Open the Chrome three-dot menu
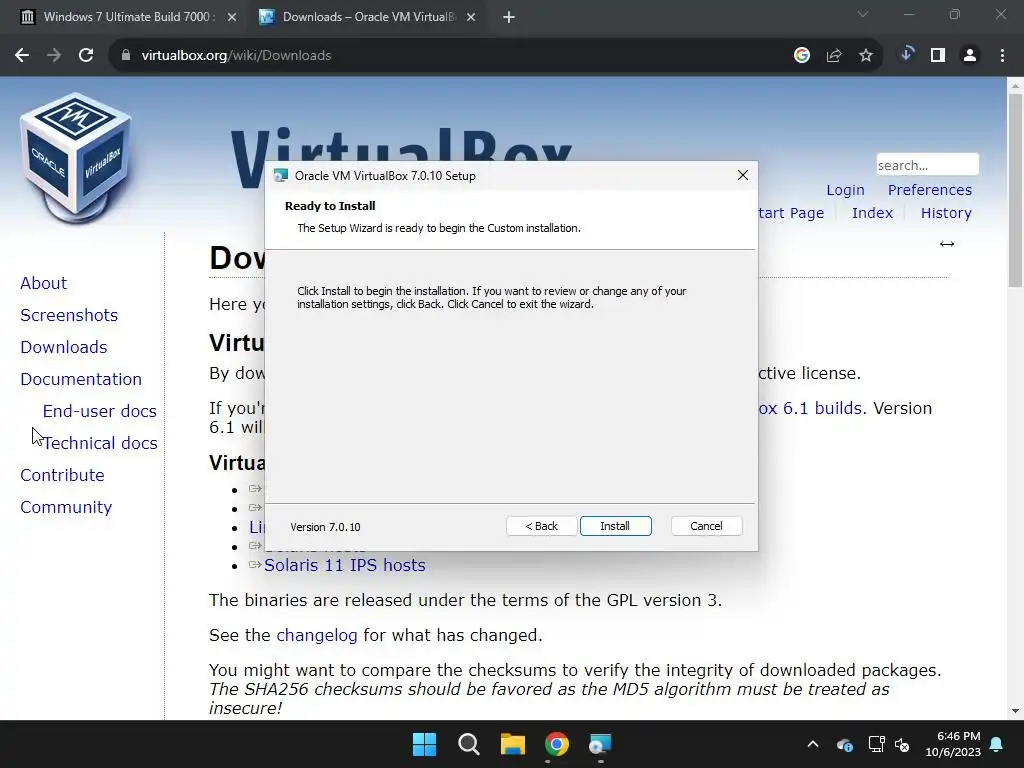1024x768 pixels. pos(1002,56)
